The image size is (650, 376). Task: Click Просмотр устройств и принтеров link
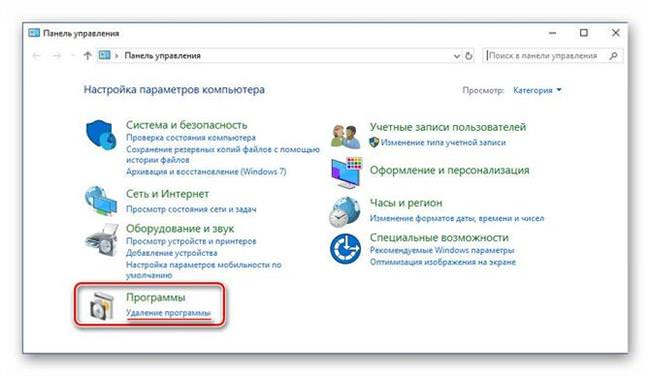click(x=191, y=241)
